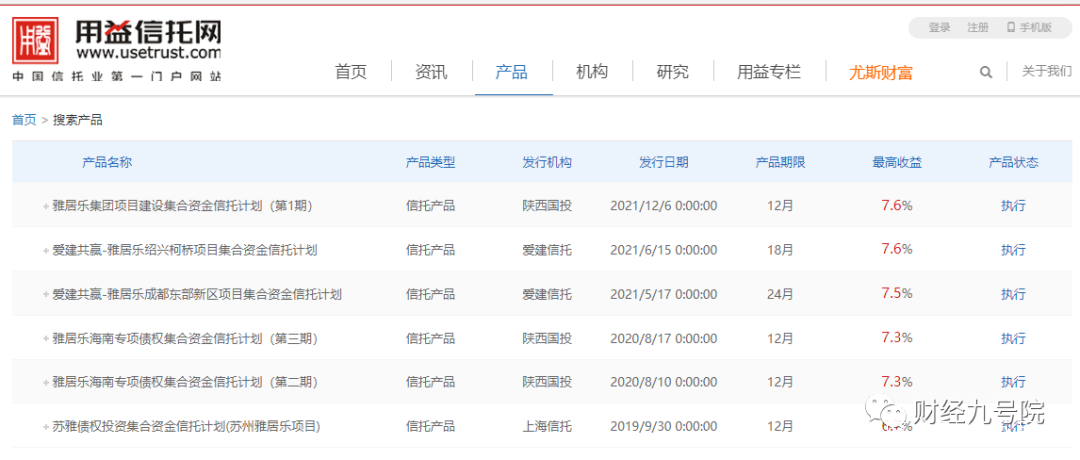Expand the 雅居乐海南专项债权 第三期 row plus sign
This screenshot has height=460, width=1080.
[x=46, y=339]
